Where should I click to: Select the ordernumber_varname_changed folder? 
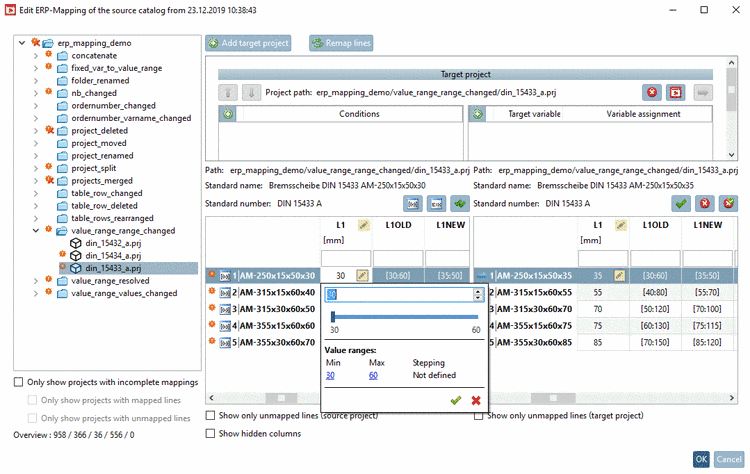pos(131,118)
